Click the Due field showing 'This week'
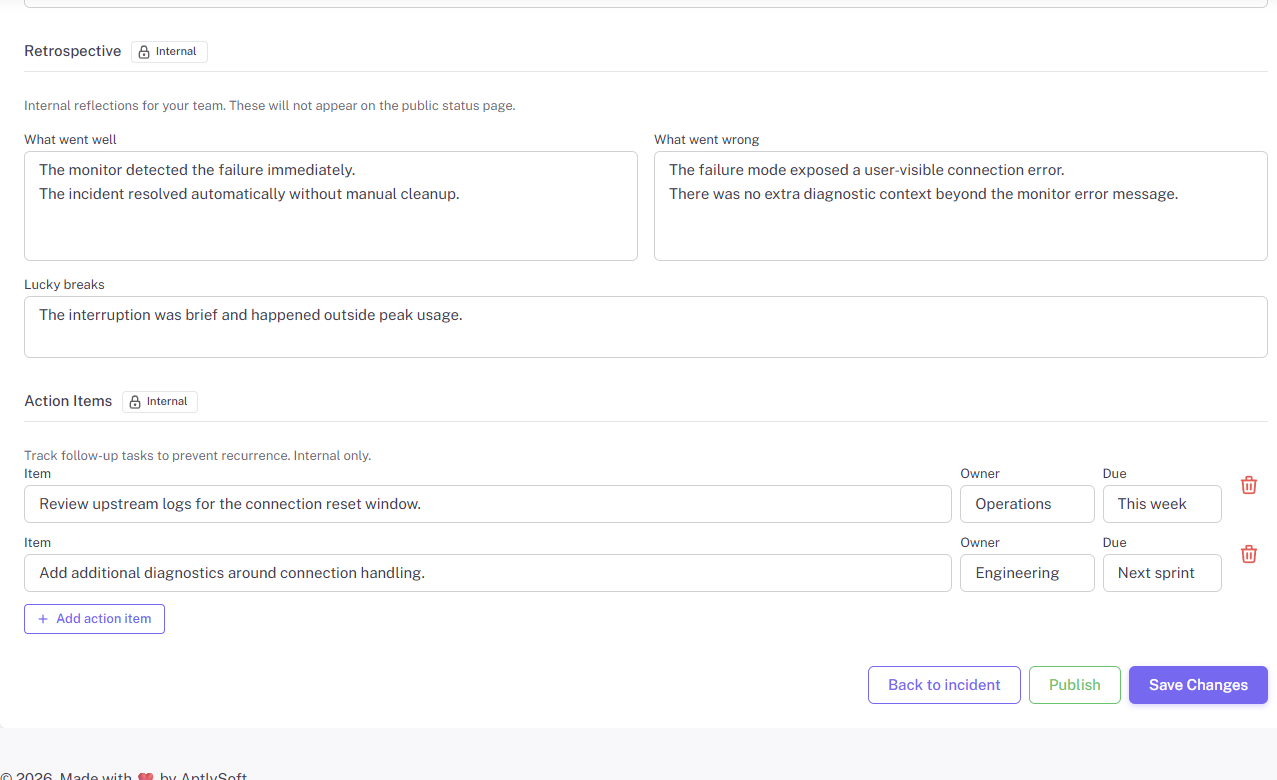1277x780 pixels. point(1162,503)
